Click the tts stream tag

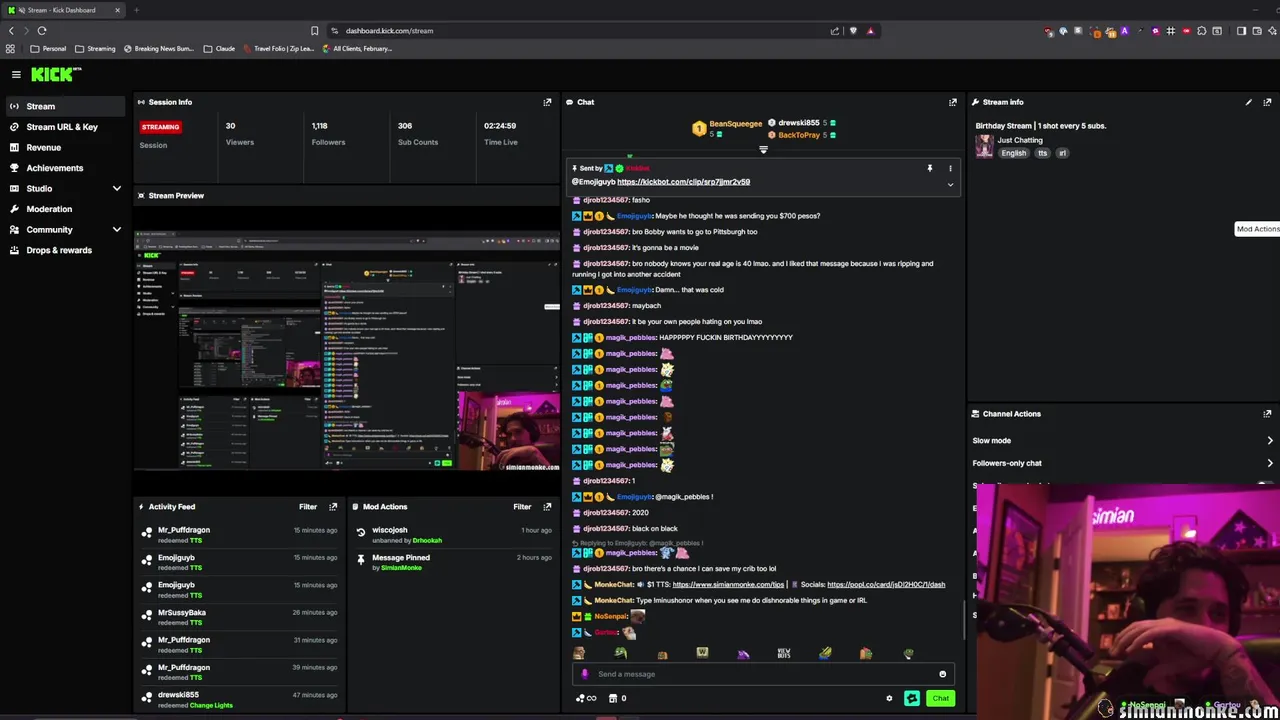1042,153
